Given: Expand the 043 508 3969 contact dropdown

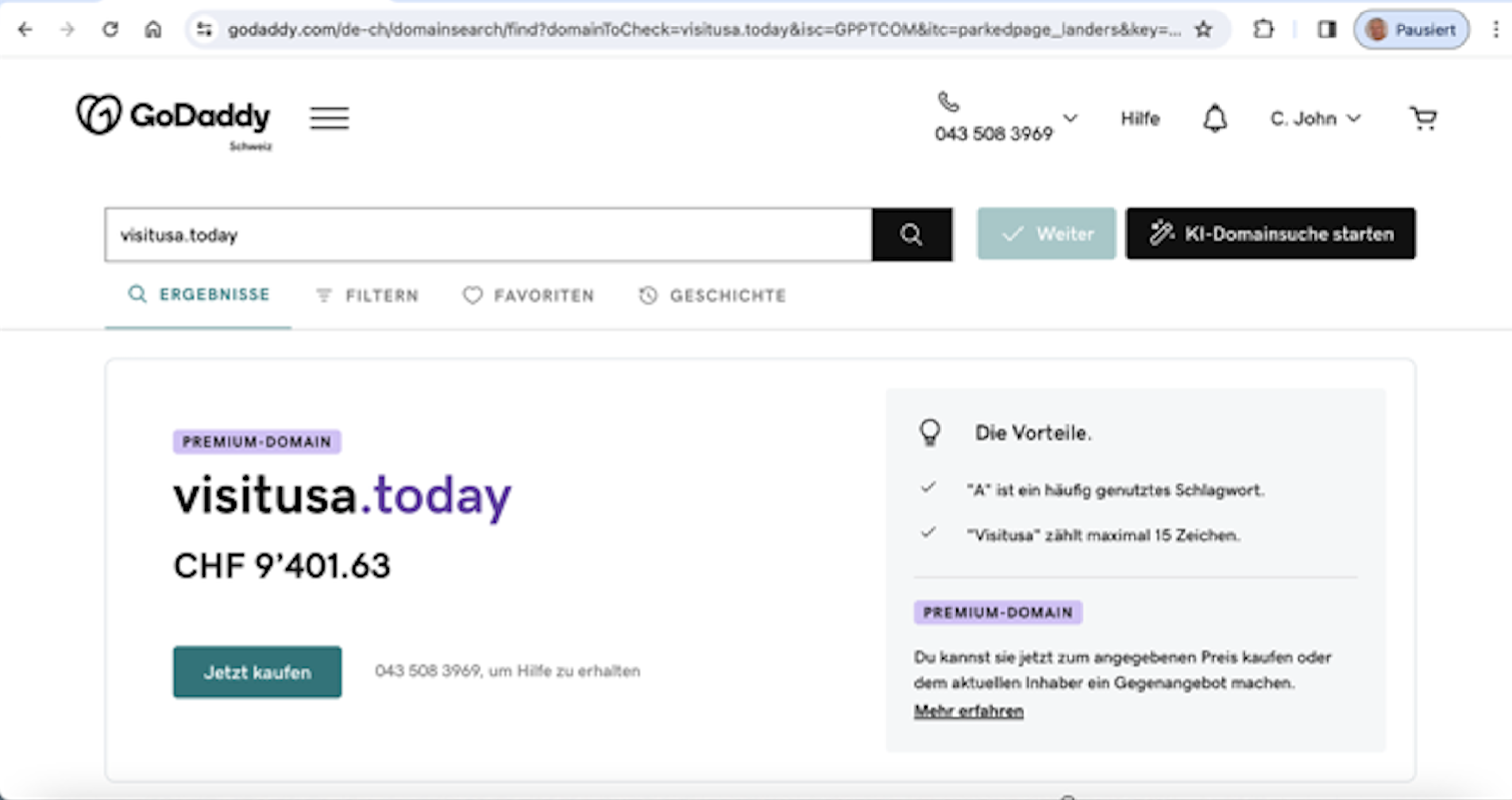Looking at the screenshot, I should [1070, 118].
